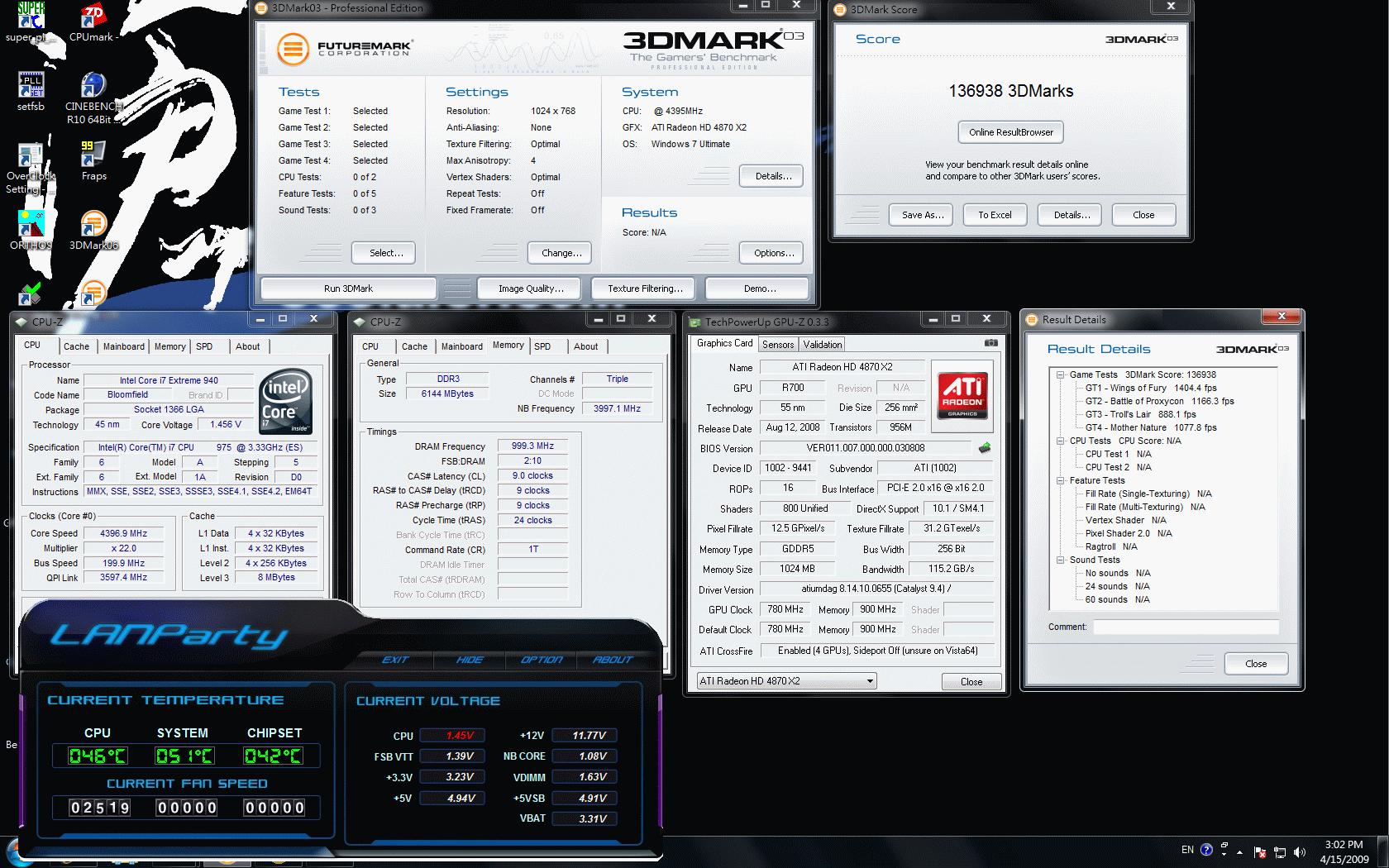Open the EN language indicator
This screenshot has width=1389, height=868.
[1187, 850]
